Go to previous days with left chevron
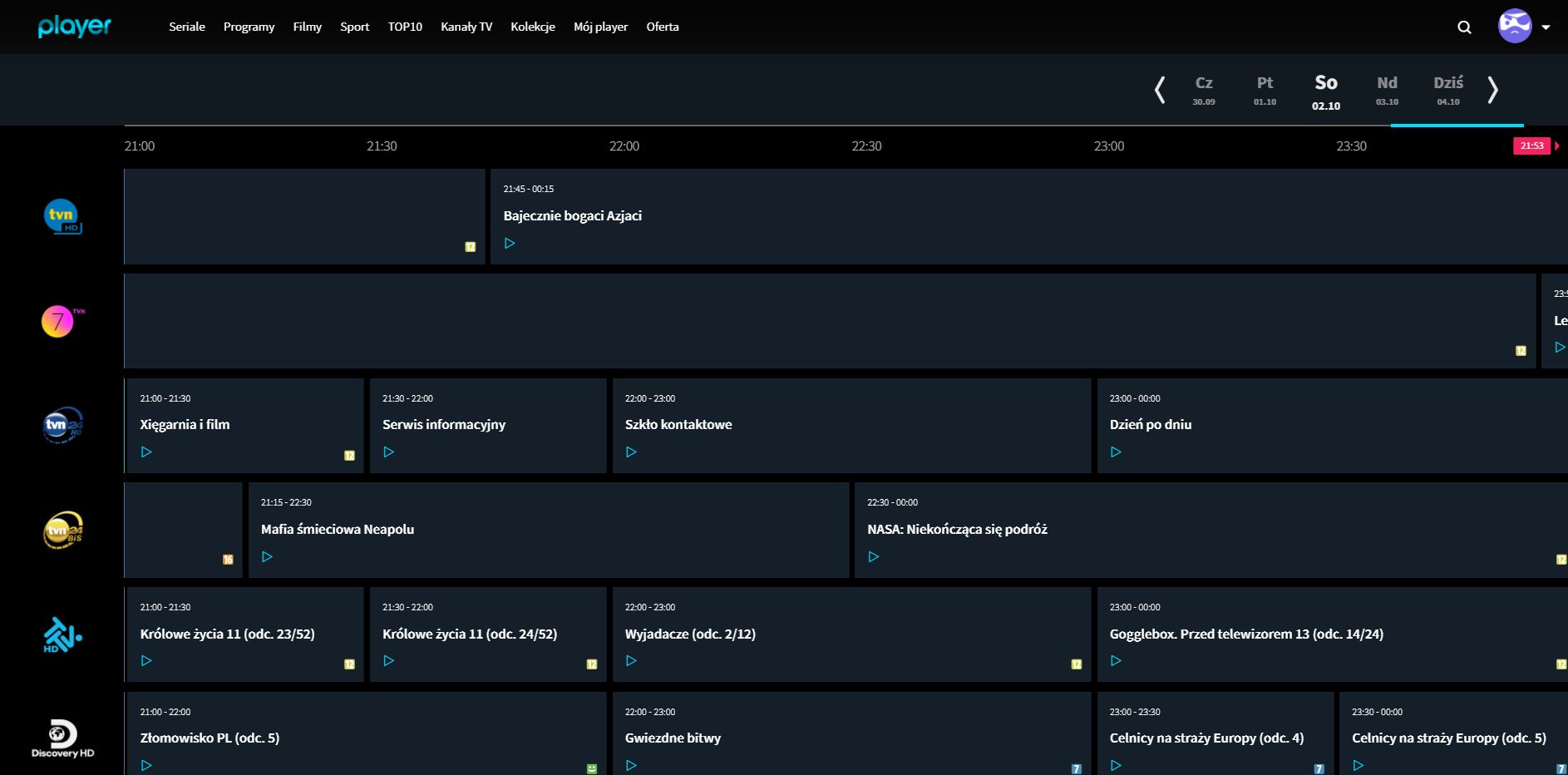 pyautogui.click(x=1160, y=89)
